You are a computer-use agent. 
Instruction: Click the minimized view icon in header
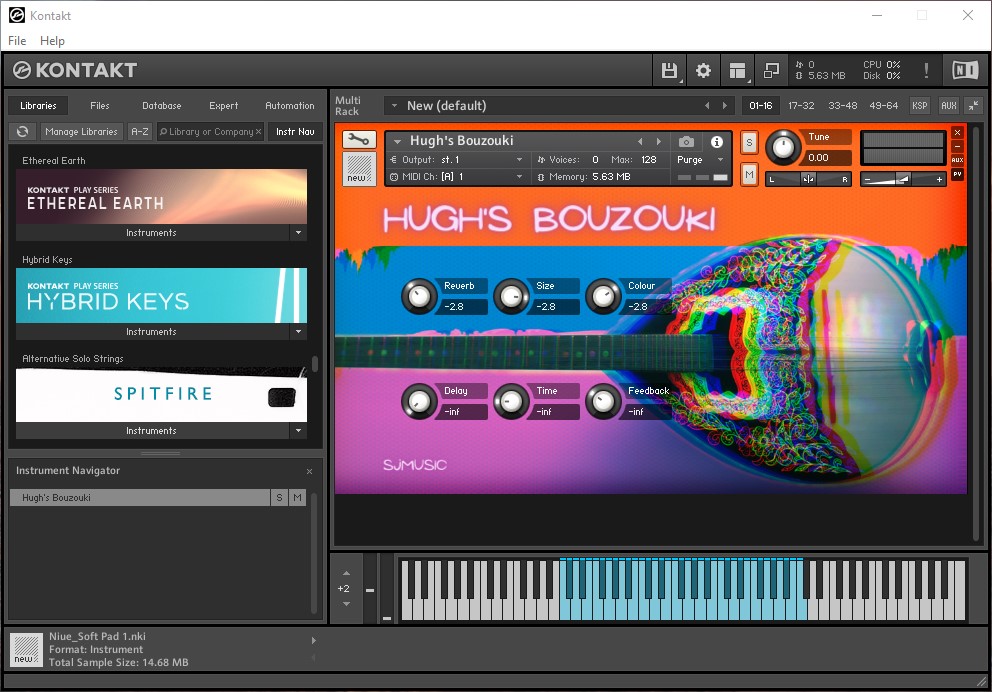(771, 70)
